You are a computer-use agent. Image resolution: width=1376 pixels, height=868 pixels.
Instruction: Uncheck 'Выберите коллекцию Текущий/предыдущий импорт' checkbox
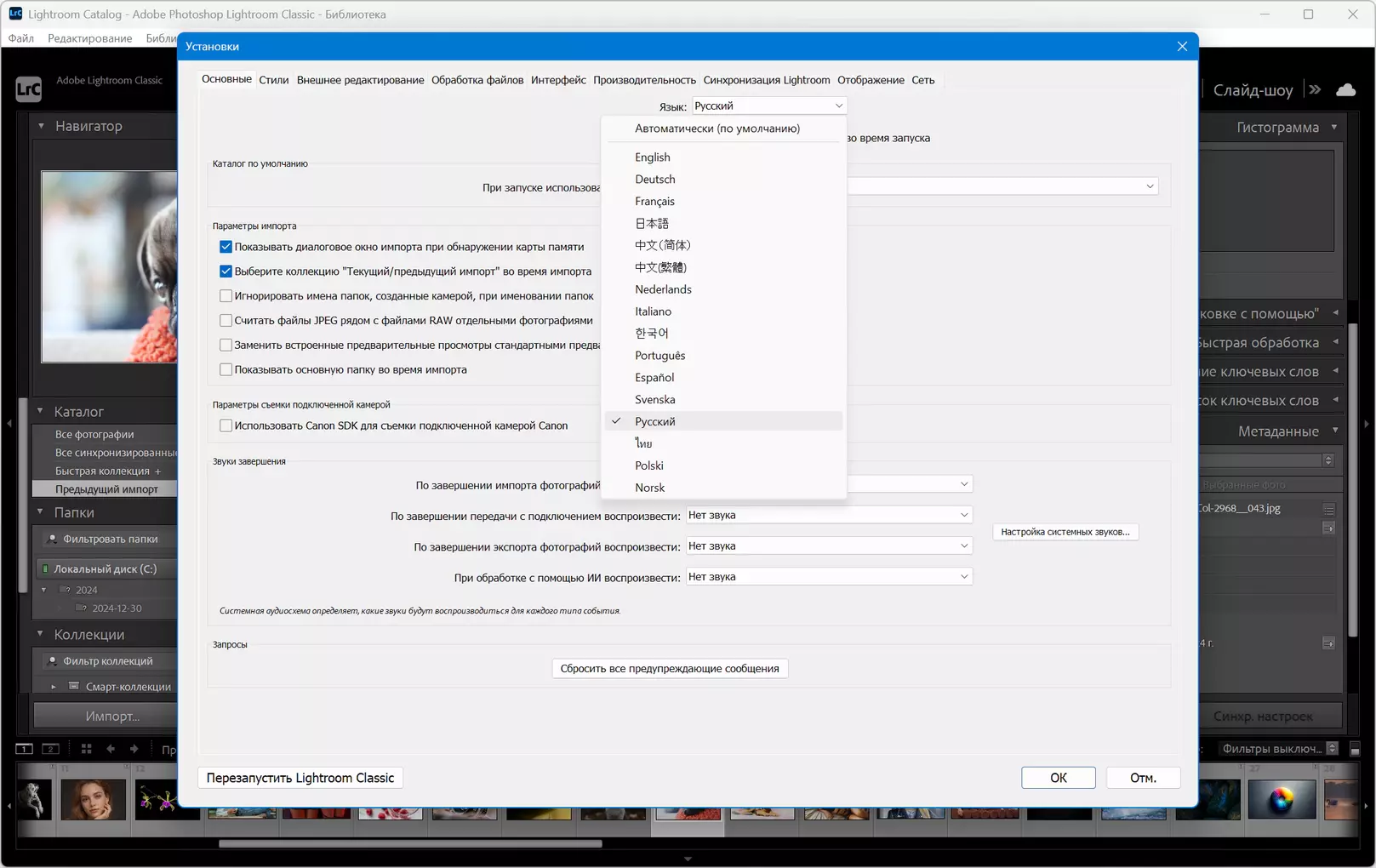coord(226,271)
